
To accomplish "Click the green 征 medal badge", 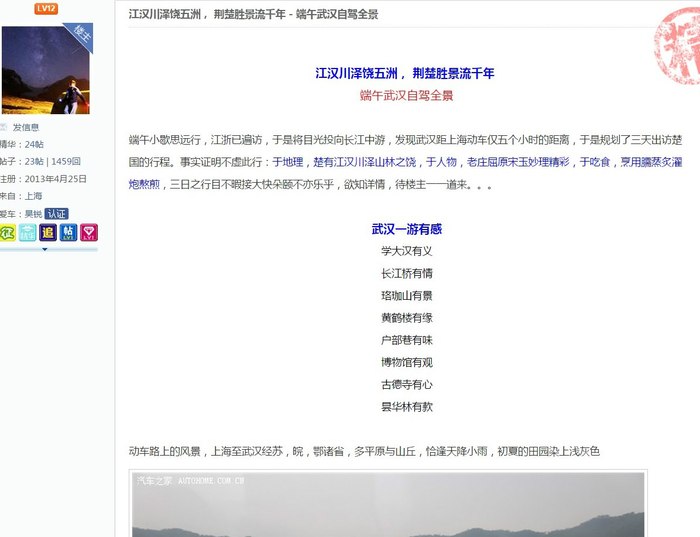I will tap(7, 233).
